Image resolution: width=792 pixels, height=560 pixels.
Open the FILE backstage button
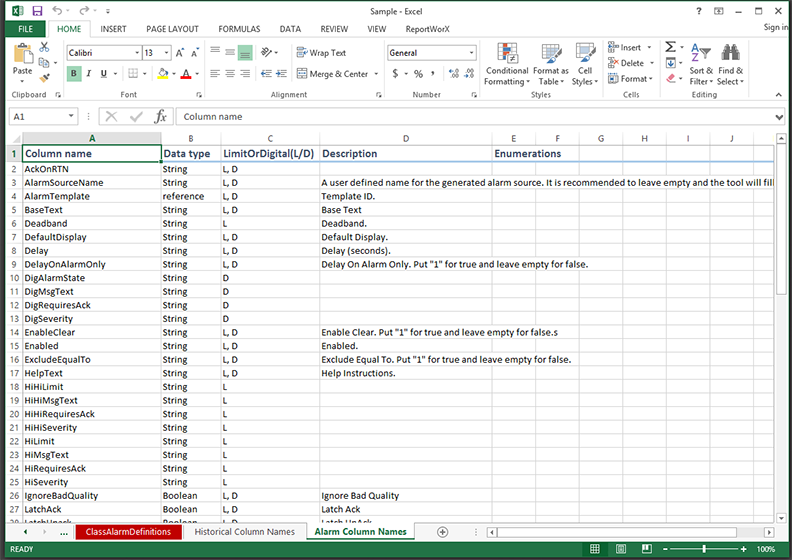25,30
